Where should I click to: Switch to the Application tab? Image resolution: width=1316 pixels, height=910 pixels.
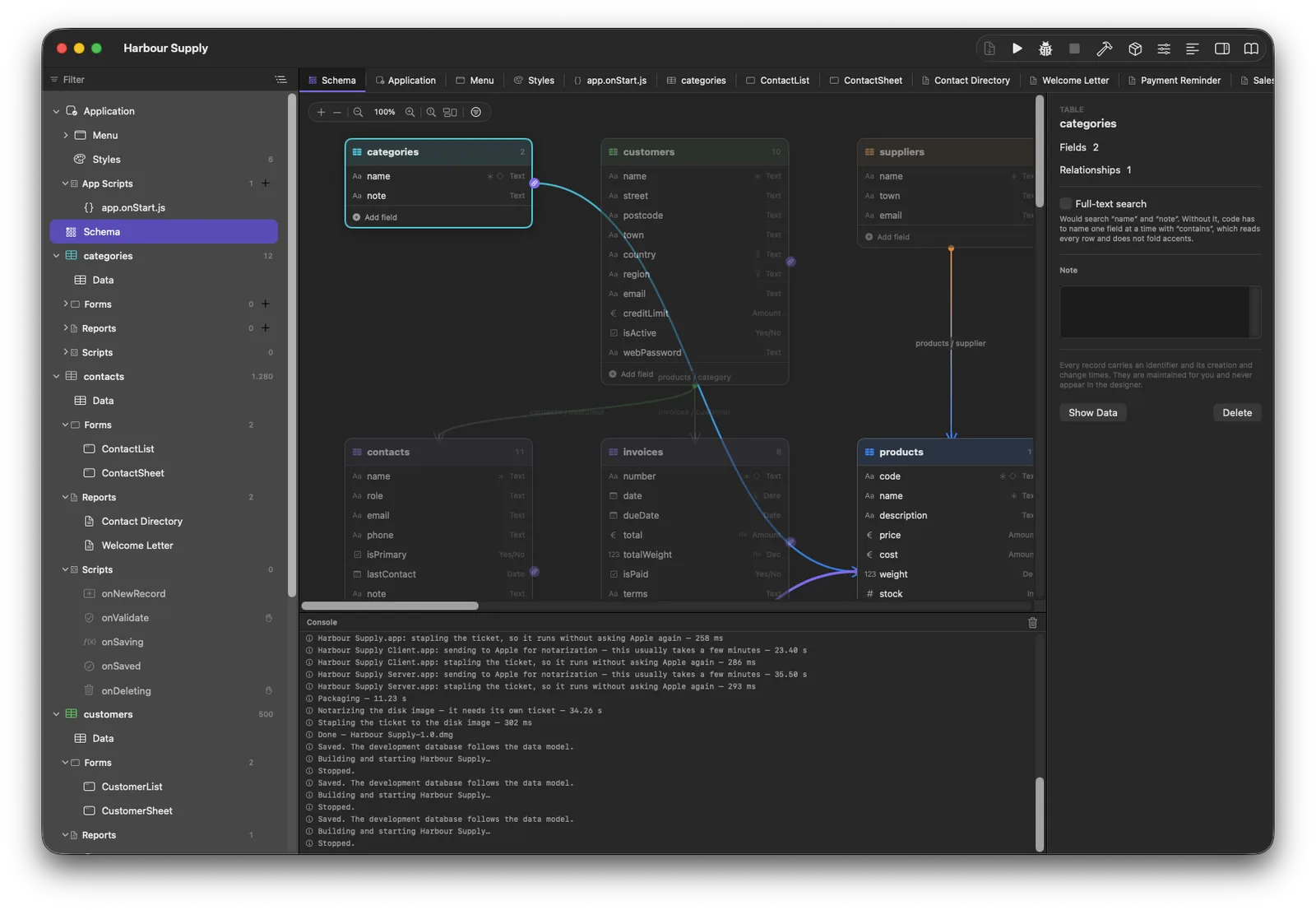tap(405, 81)
